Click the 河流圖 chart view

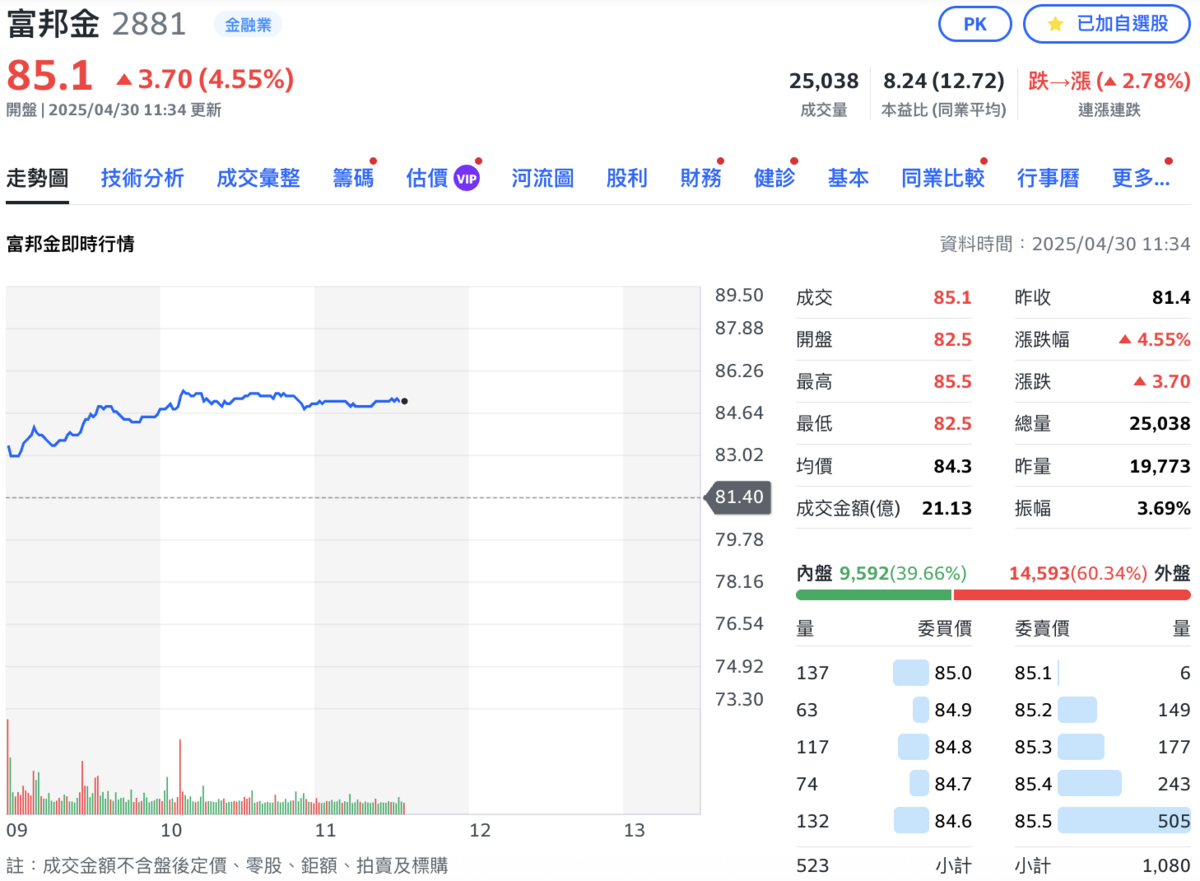541,177
